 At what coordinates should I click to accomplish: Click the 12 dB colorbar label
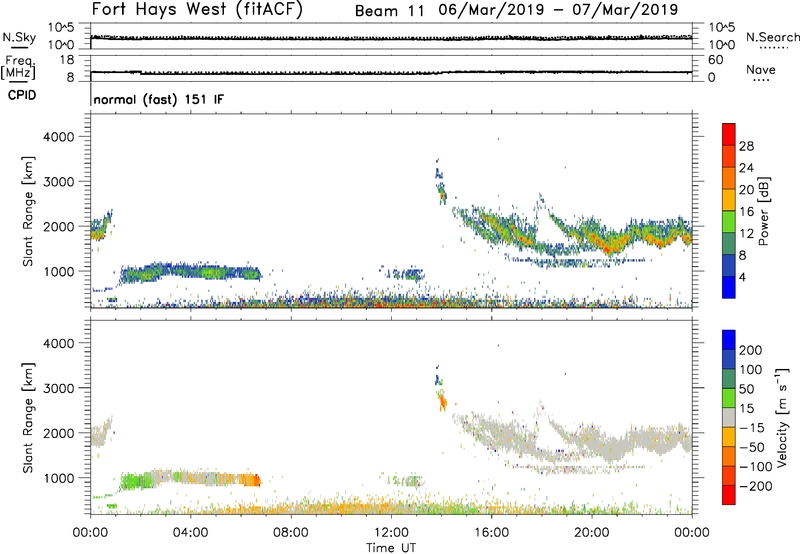pos(746,234)
